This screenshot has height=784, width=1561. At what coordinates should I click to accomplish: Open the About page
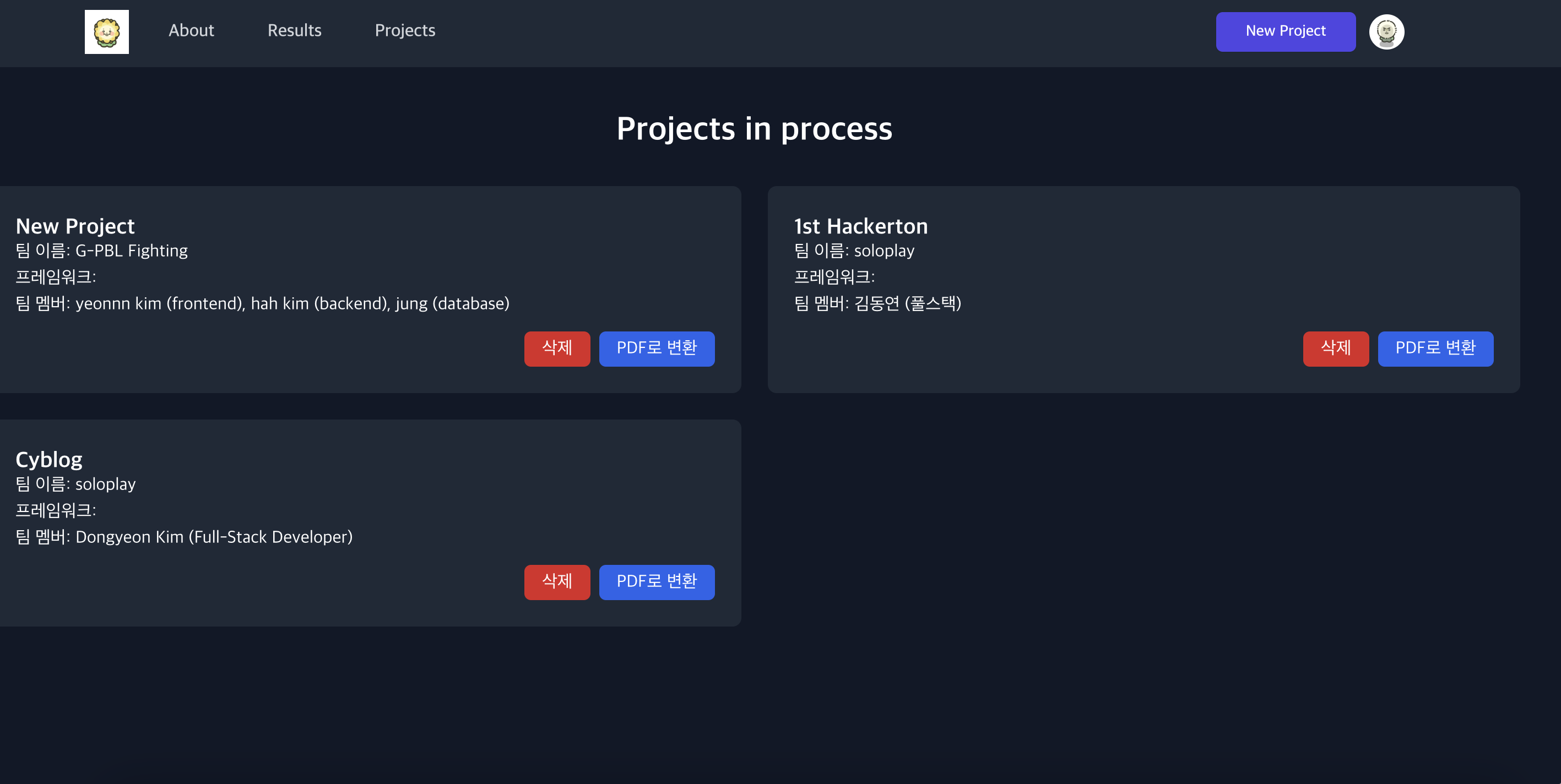[x=191, y=30]
